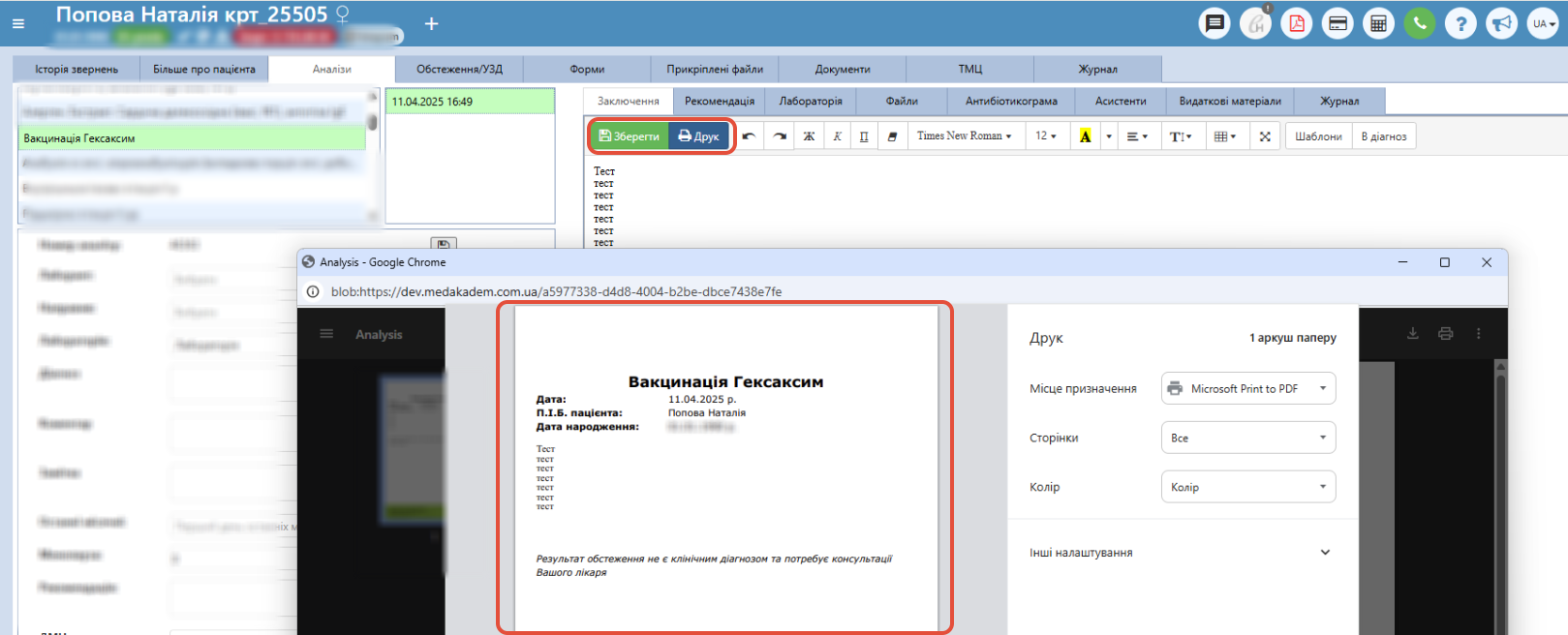Open the ТМЦ tab
This screenshot has height=635, width=1568.
tap(970, 69)
